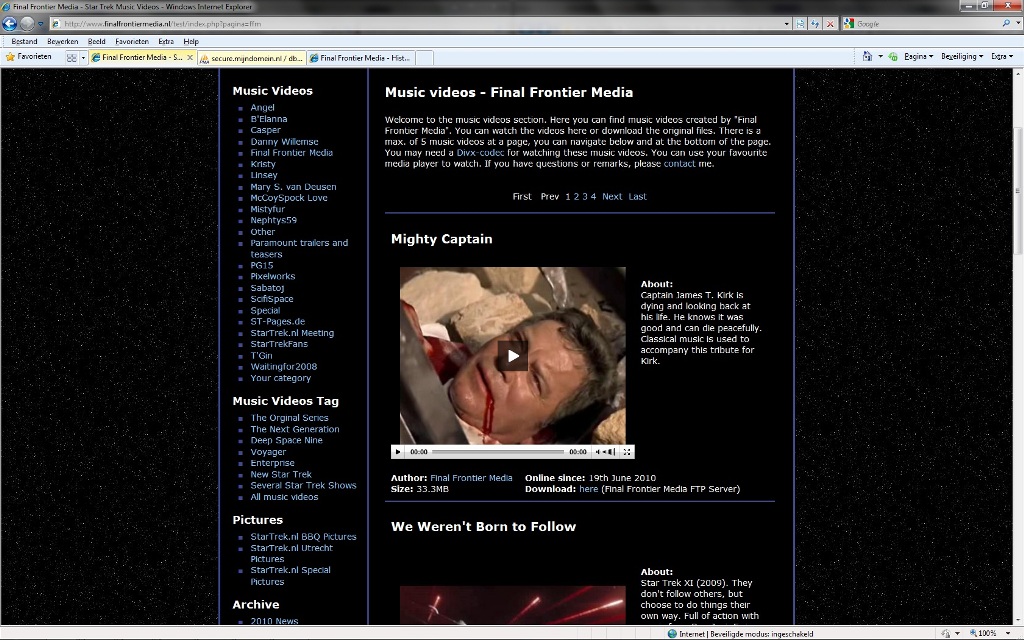The height and width of the screenshot is (640, 1024).
Task: Open the Bestand menu
Action: [x=24, y=41]
